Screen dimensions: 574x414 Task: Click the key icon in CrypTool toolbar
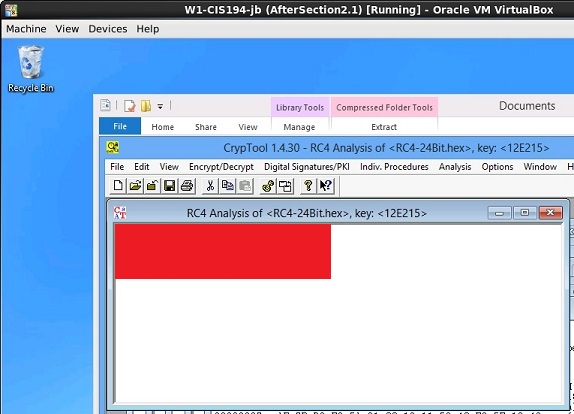tap(268, 186)
